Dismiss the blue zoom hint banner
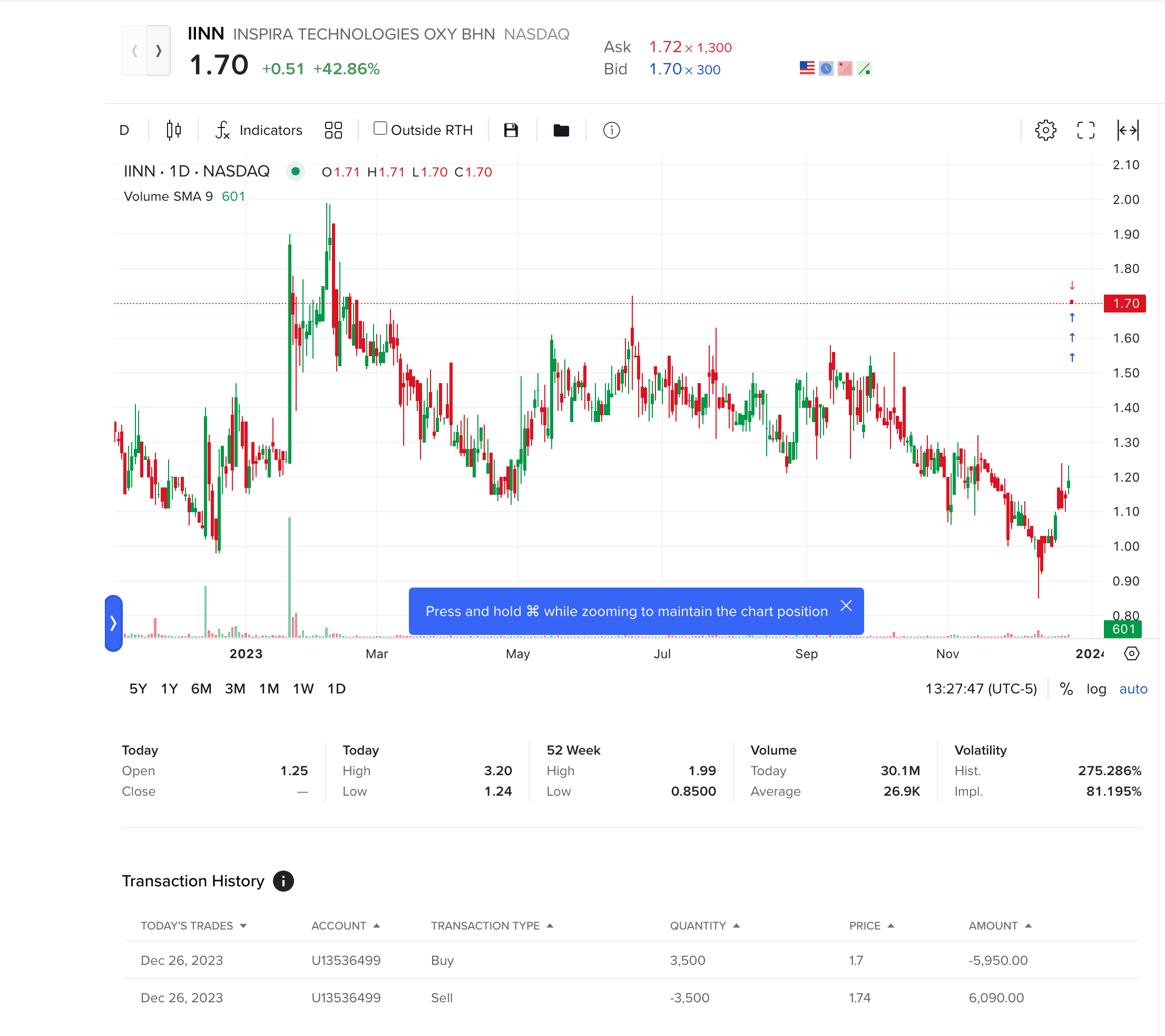The width and height of the screenshot is (1165, 1036). point(846,605)
